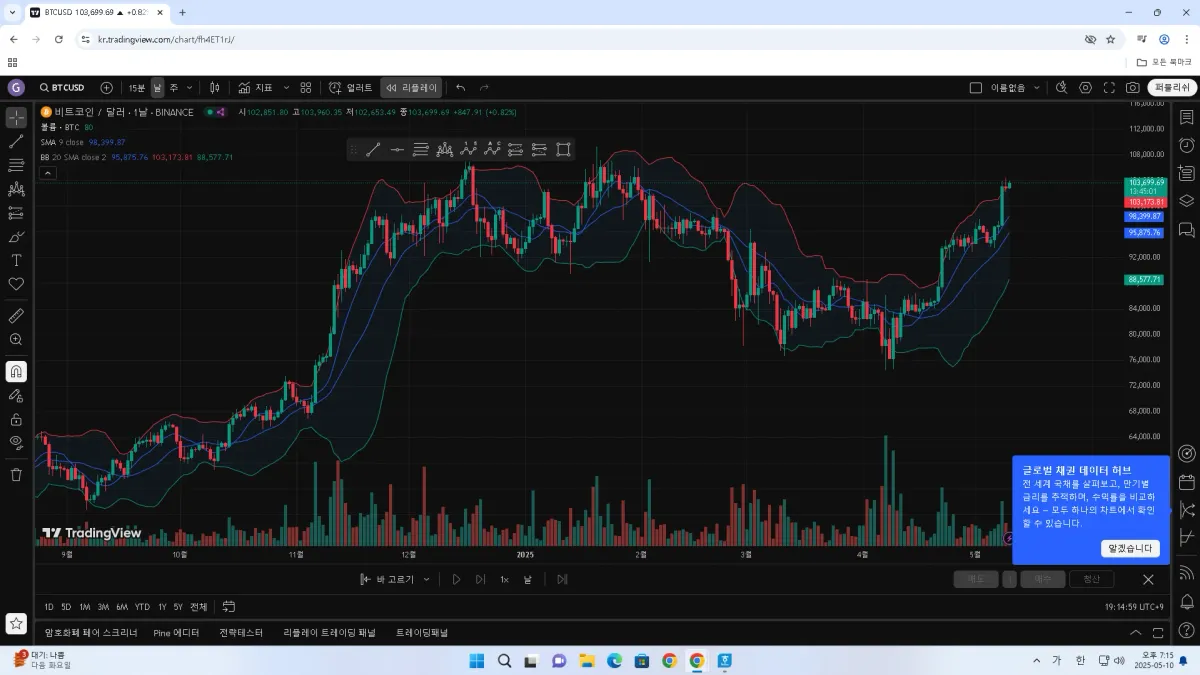Select the ruler measure tool
The image size is (1200, 675).
tap(16, 316)
